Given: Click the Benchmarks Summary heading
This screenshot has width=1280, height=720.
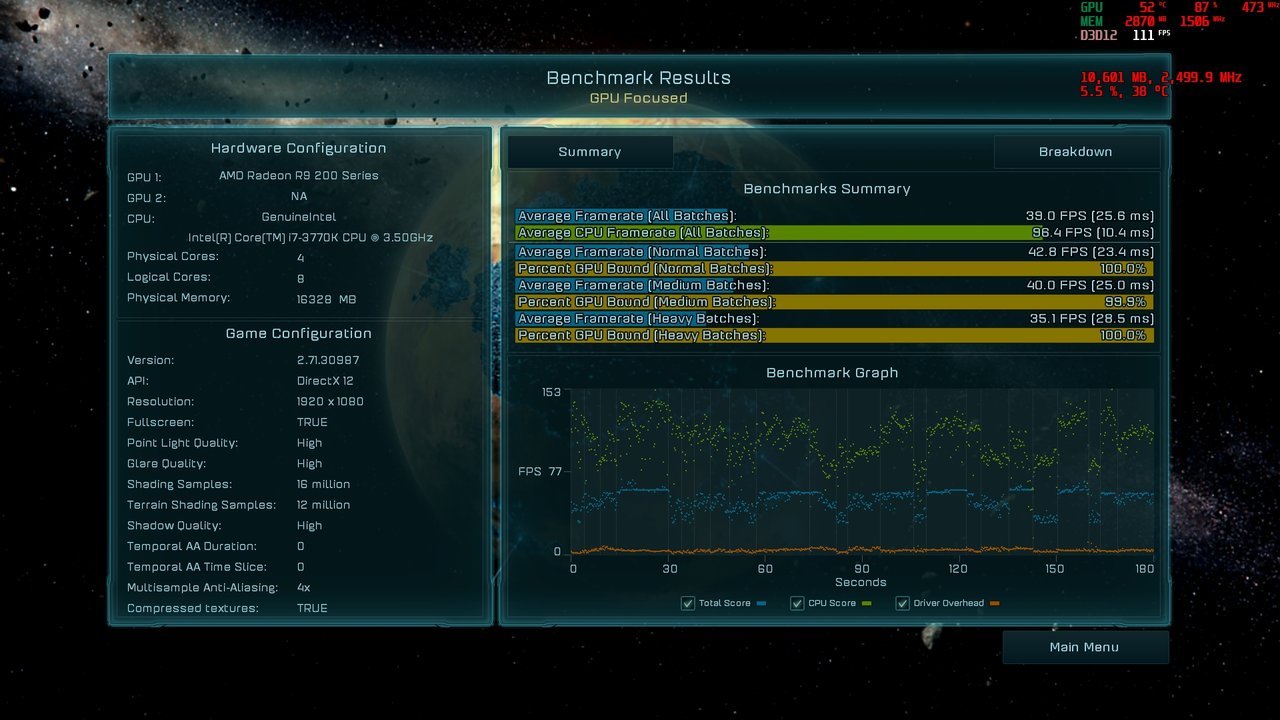Looking at the screenshot, I should click(x=827, y=188).
